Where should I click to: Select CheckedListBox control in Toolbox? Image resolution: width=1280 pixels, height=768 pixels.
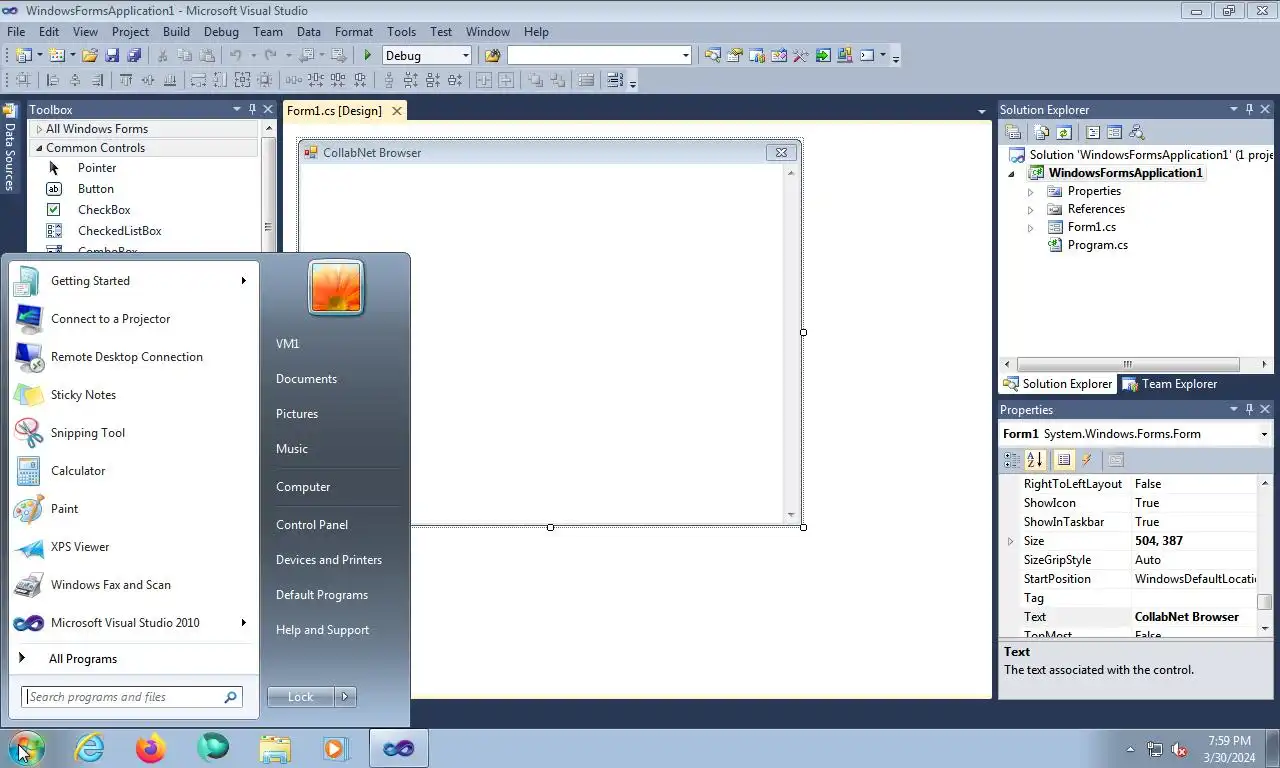pos(119,231)
